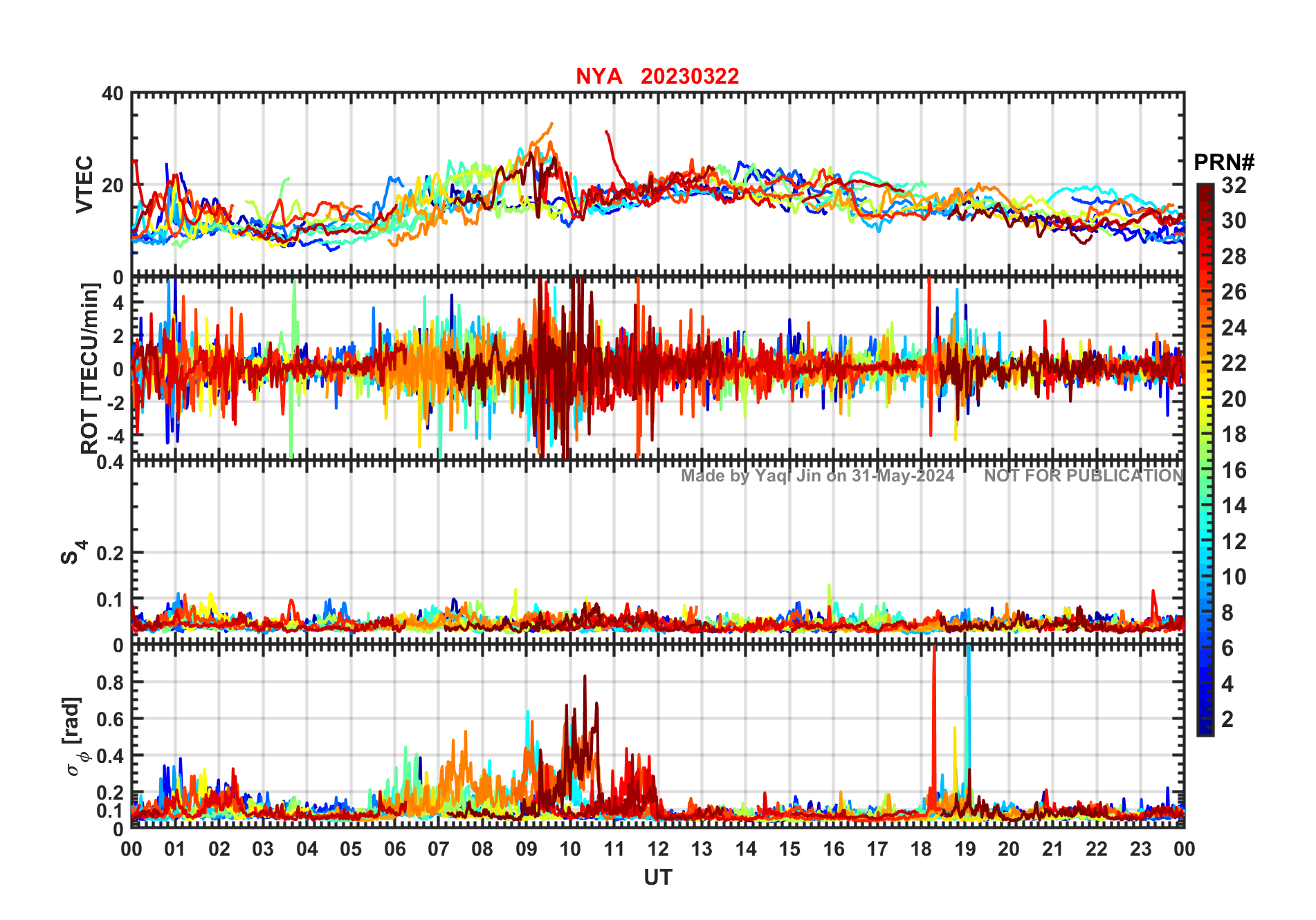Click colorbar tick label '10'

tap(1234, 576)
